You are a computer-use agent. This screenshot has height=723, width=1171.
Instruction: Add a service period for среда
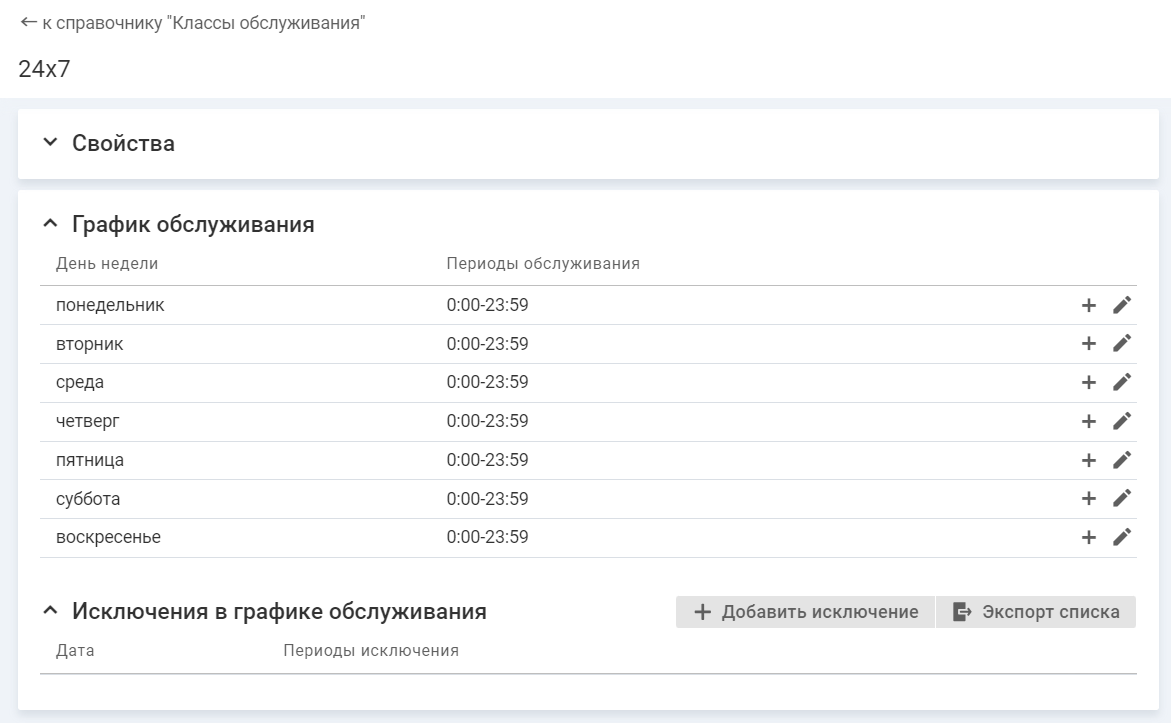click(x=1089, y=382)
